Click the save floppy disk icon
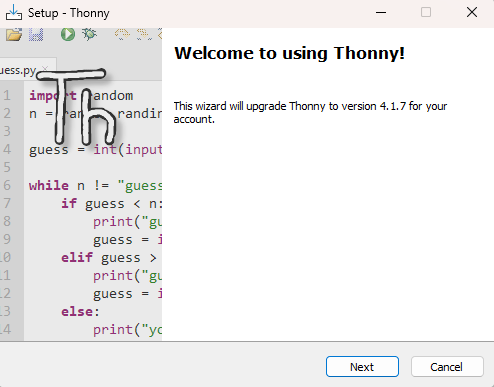Screen dimensions: 494x387 click(36, 34)
